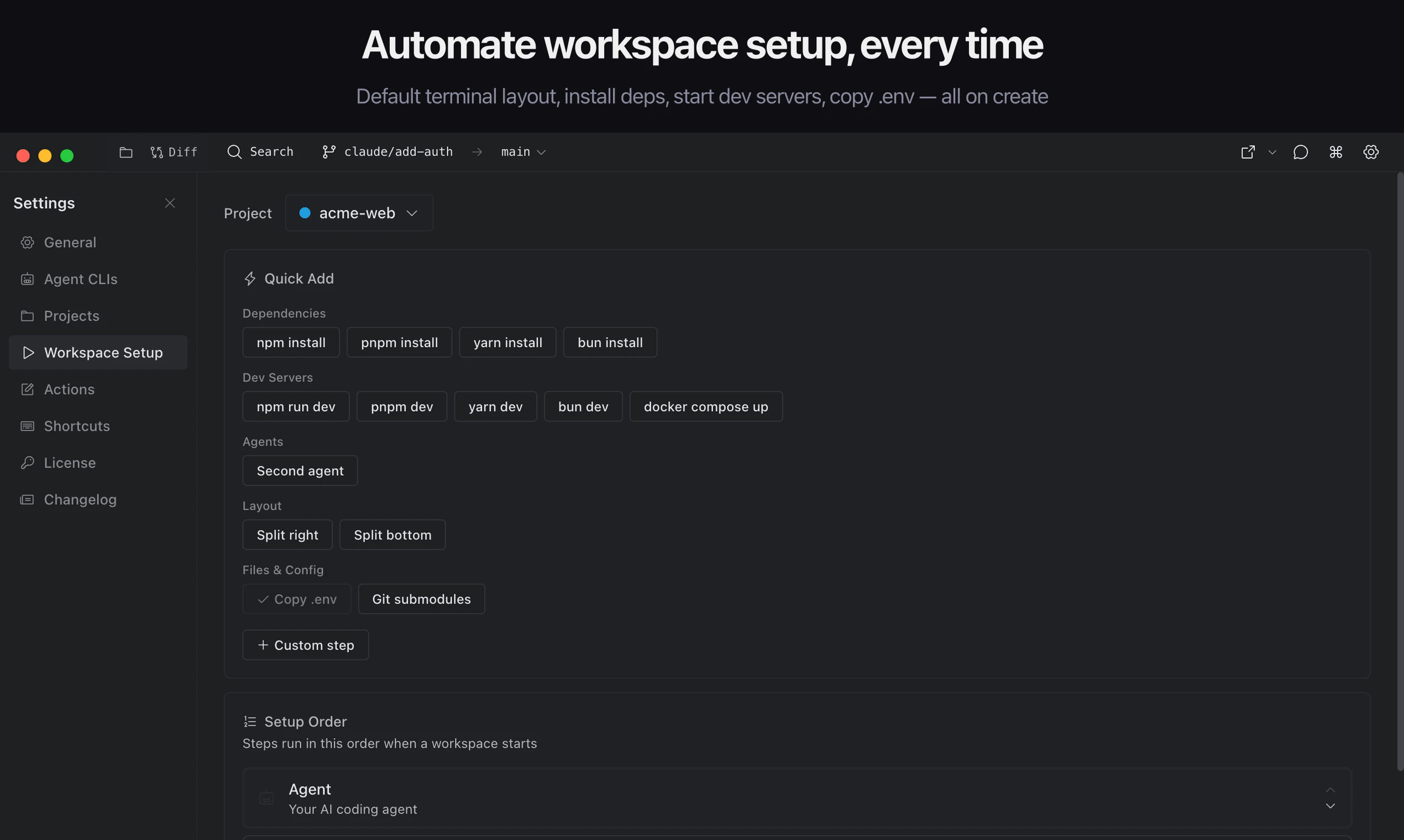1404x840 pixels.
Task: Close the Settings sidebar panel
Action: click(170, 203)
